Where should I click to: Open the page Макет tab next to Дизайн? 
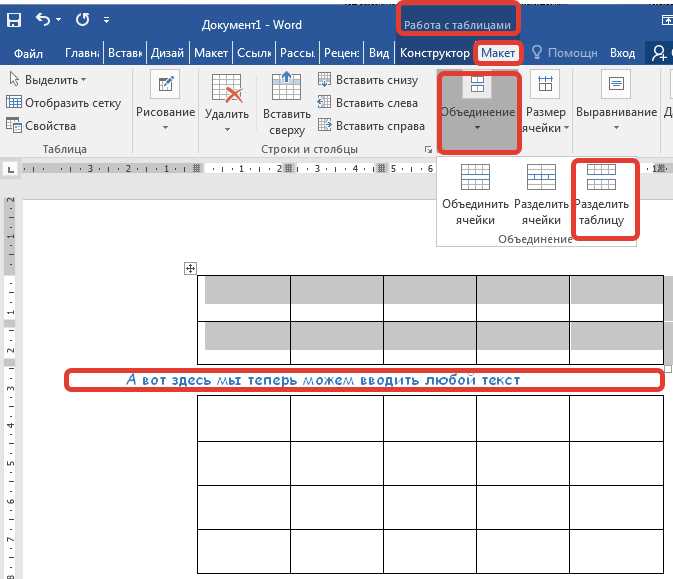pyautogui.click(x=211, y=53)
